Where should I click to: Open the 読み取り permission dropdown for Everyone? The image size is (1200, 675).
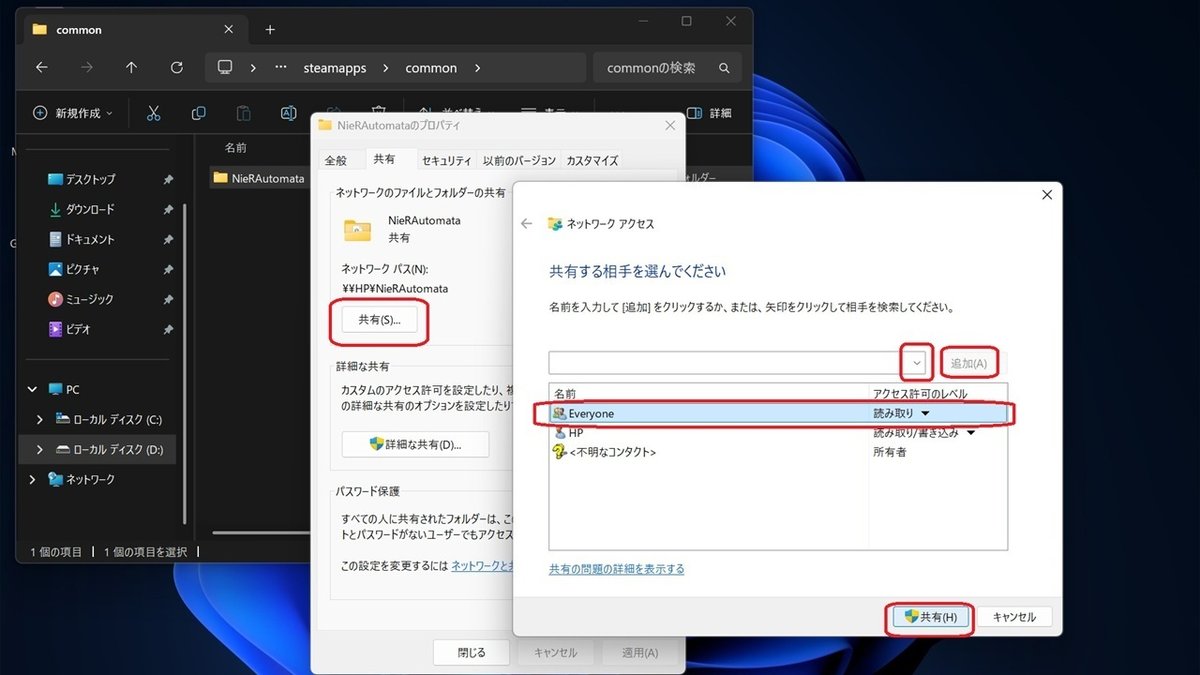[x=925, y=413]
